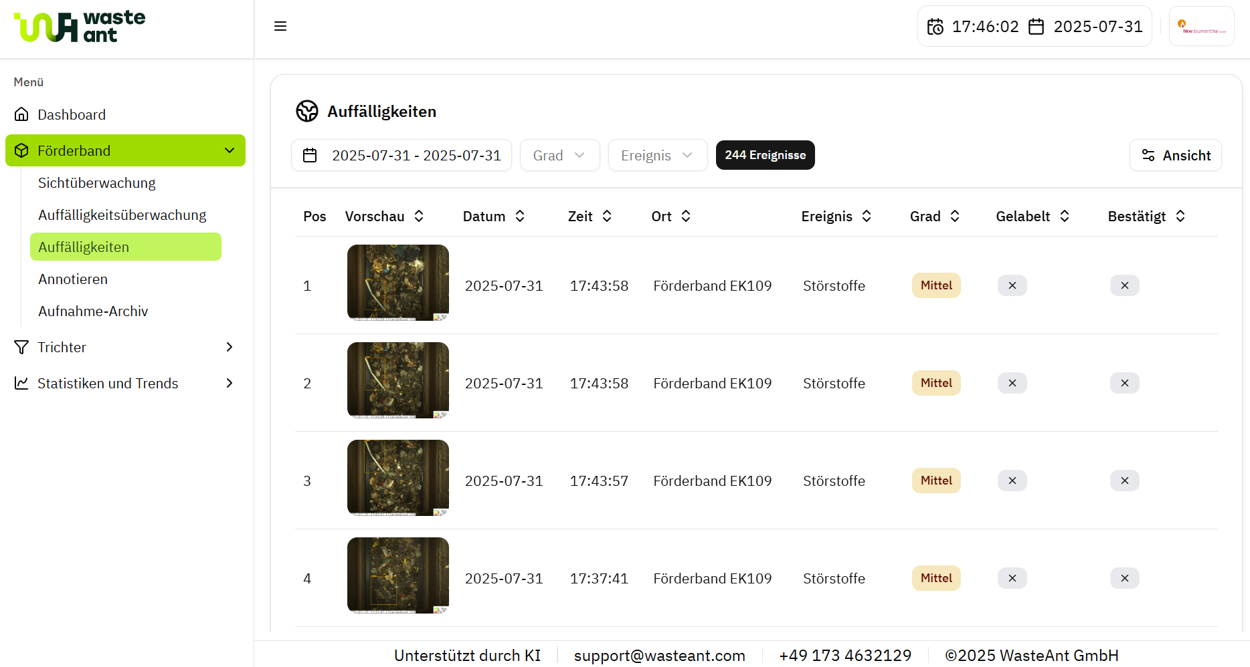This screenshot has width=1250, height=667.
Task: Select Aufnahme-Archiv menu item
Action: [93, 311]
